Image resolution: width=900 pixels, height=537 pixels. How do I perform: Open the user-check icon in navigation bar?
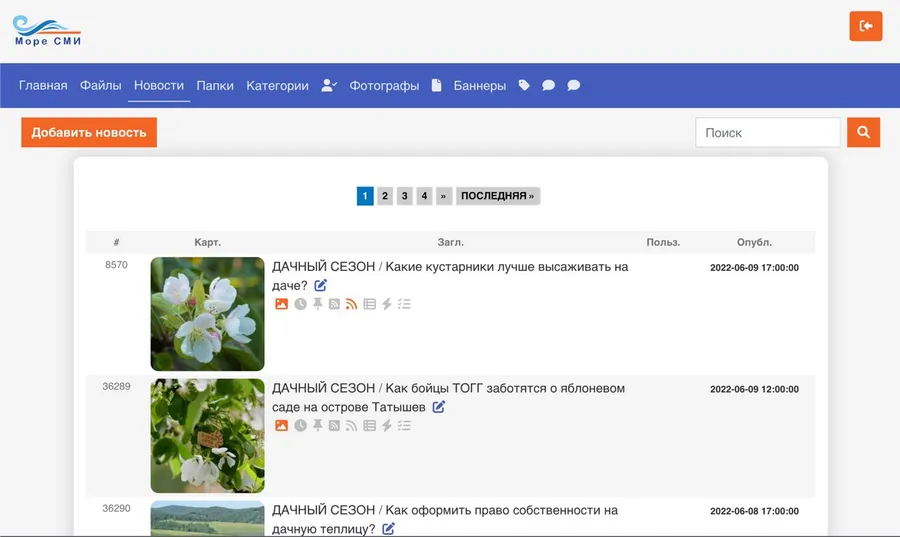[329, 85]
